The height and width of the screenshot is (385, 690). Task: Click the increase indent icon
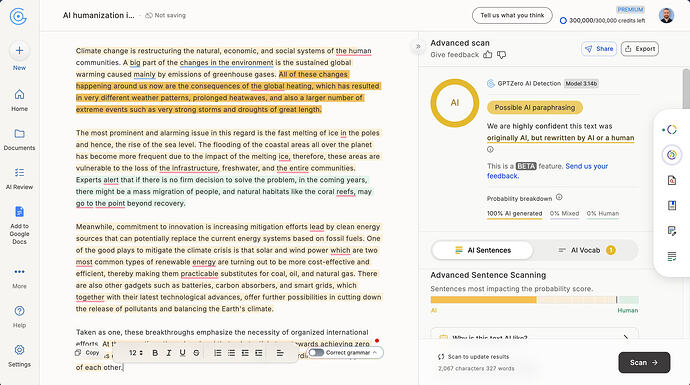coord(259,353)
